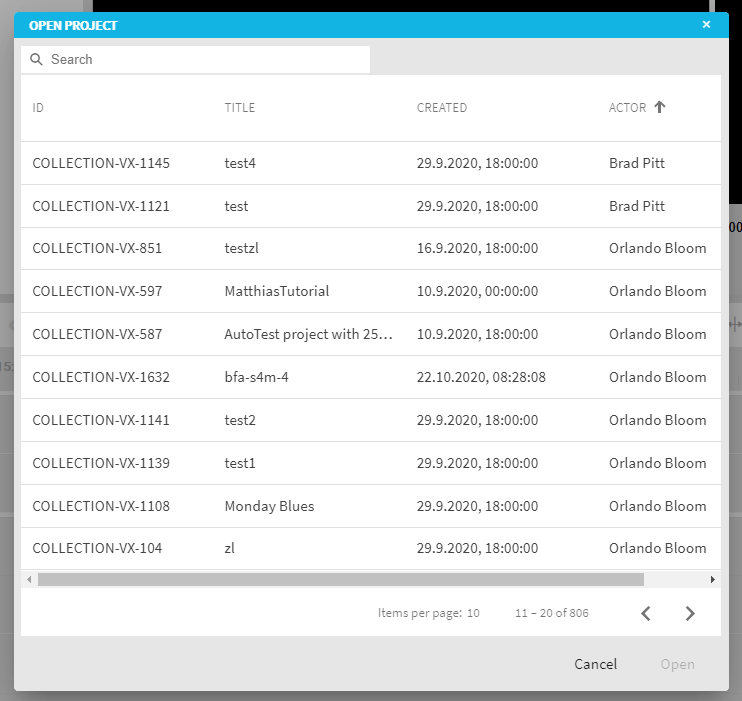The height and width of the screenshot is (701, 742).
Task: Close the Open Project dialog
Action: [706, 25]
